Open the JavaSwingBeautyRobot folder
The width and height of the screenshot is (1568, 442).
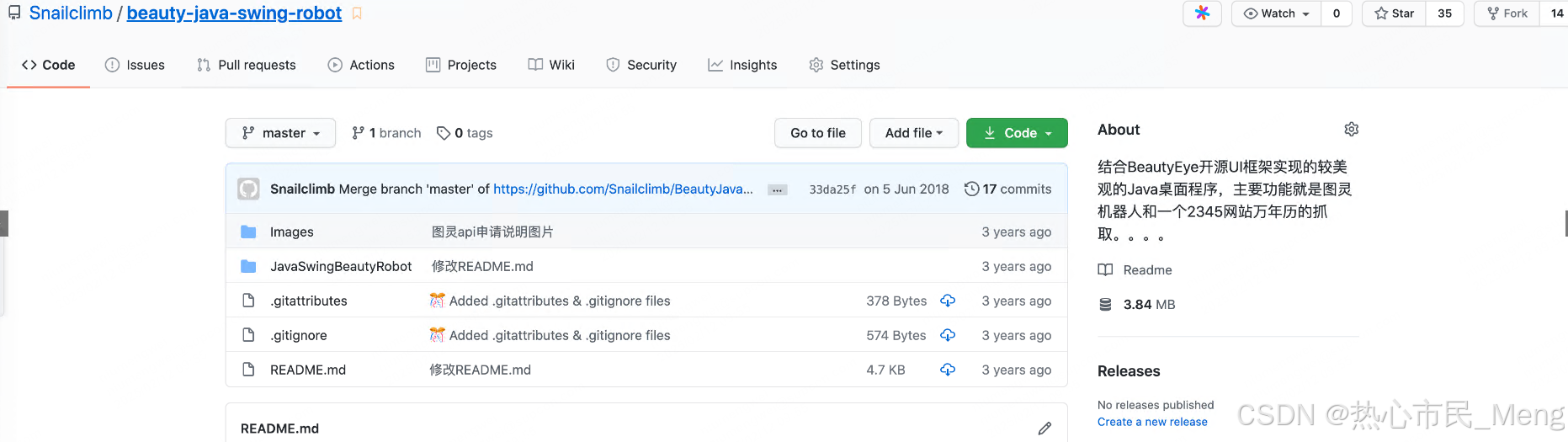tap(341, 266)
